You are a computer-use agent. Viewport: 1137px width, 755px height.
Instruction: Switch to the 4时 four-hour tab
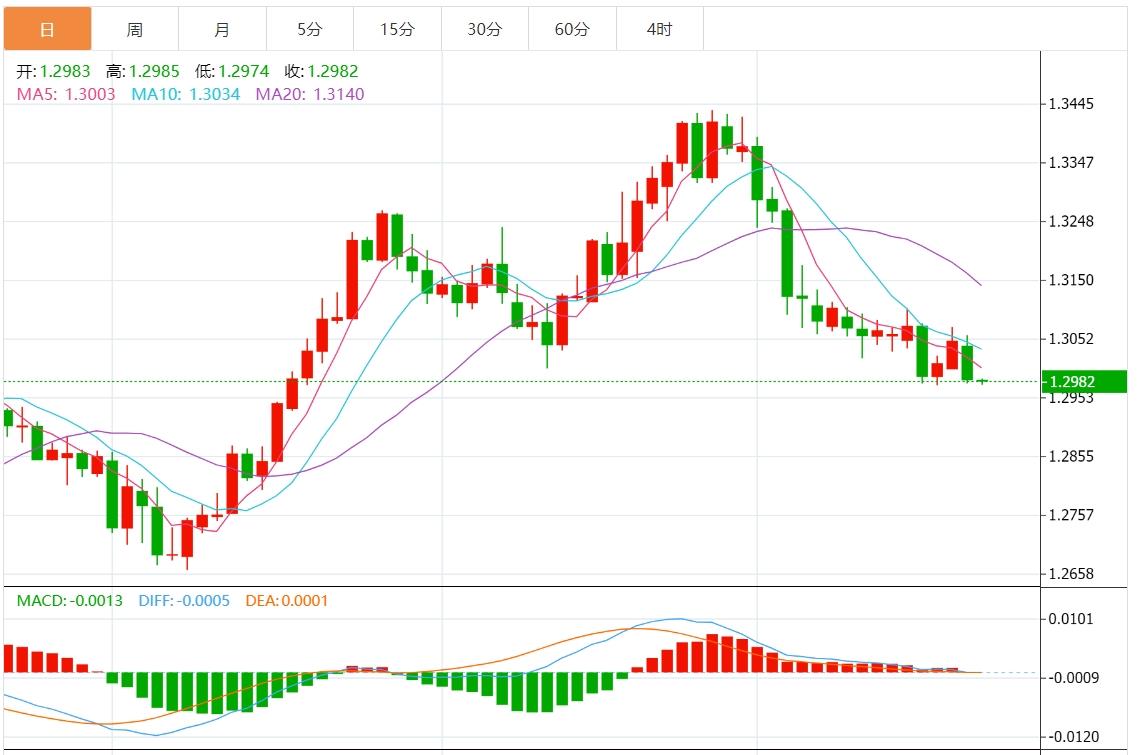point(659,29)
